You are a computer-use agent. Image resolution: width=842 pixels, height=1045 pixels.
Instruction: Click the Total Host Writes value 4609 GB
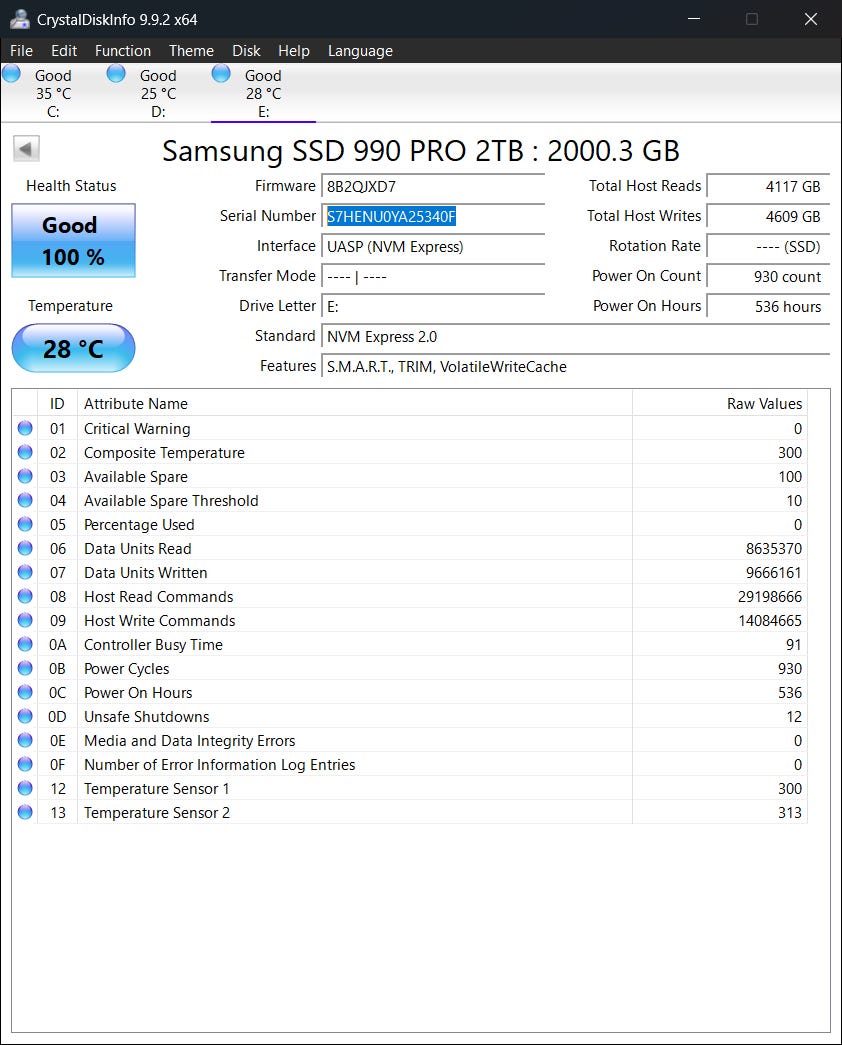(768, 217)
